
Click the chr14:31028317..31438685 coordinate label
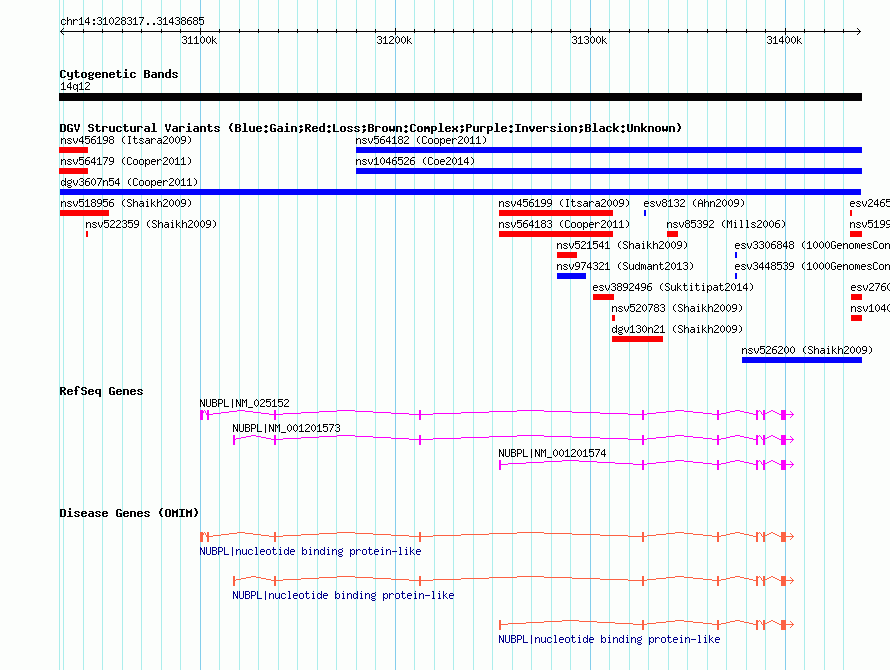(x=132, y=22)
